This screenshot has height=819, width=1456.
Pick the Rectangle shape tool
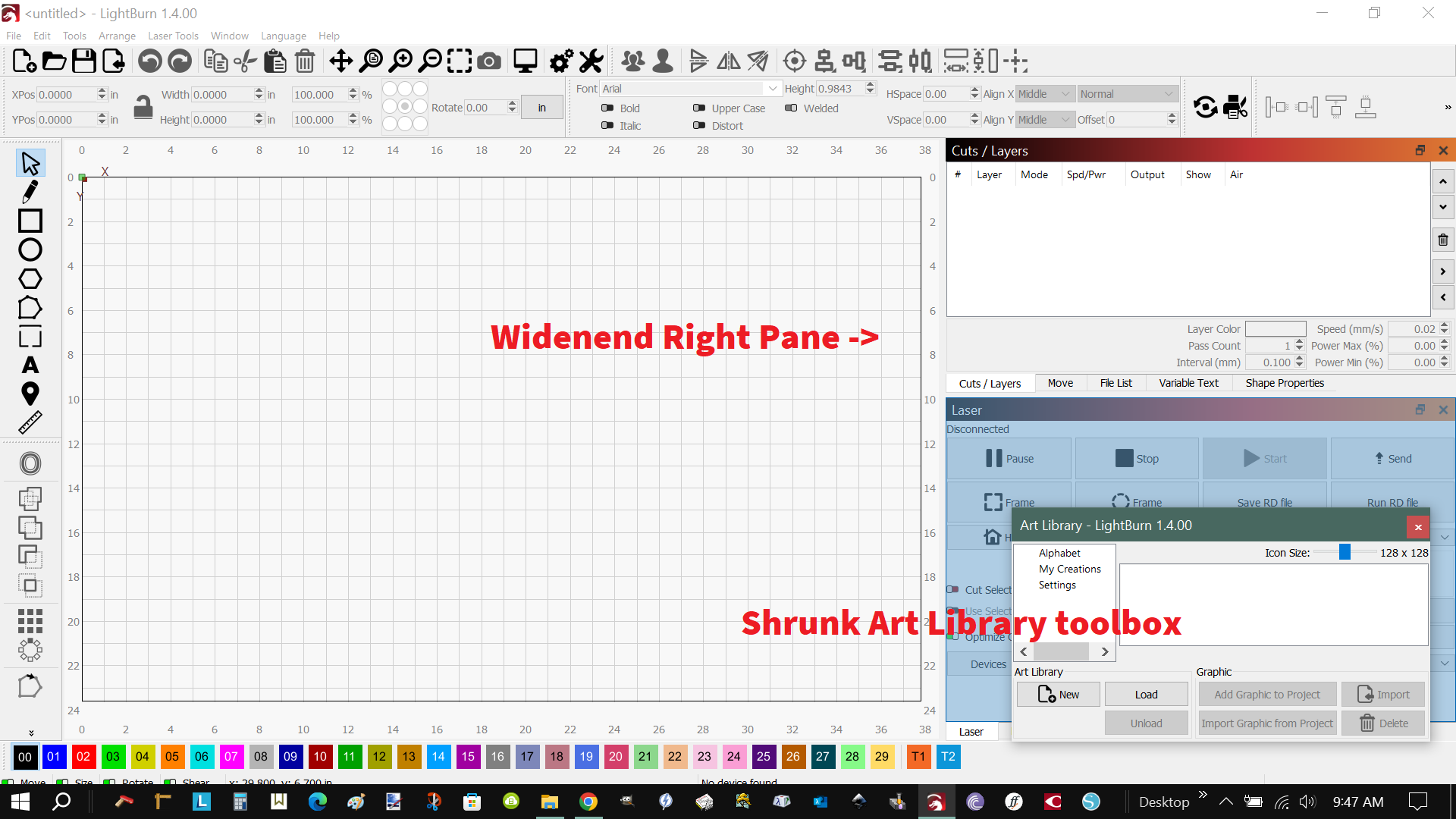[30, 221]
